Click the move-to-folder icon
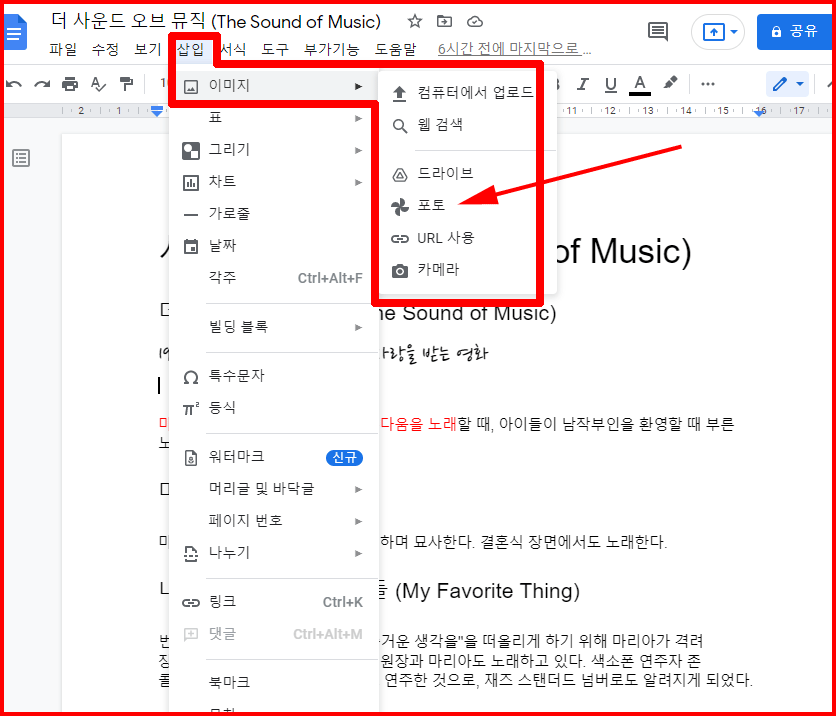This screenshot has width=836, height=716. 444,22
